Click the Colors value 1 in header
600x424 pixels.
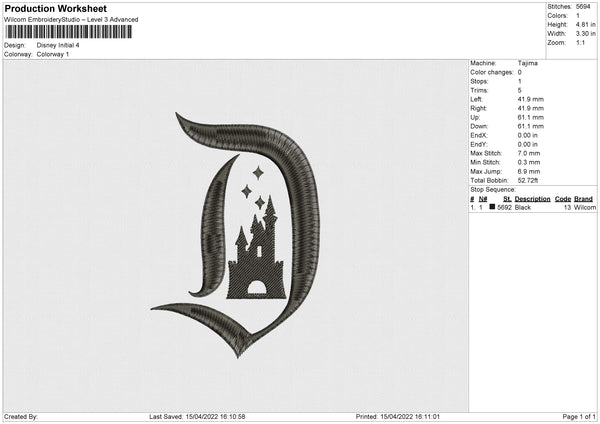578,16
